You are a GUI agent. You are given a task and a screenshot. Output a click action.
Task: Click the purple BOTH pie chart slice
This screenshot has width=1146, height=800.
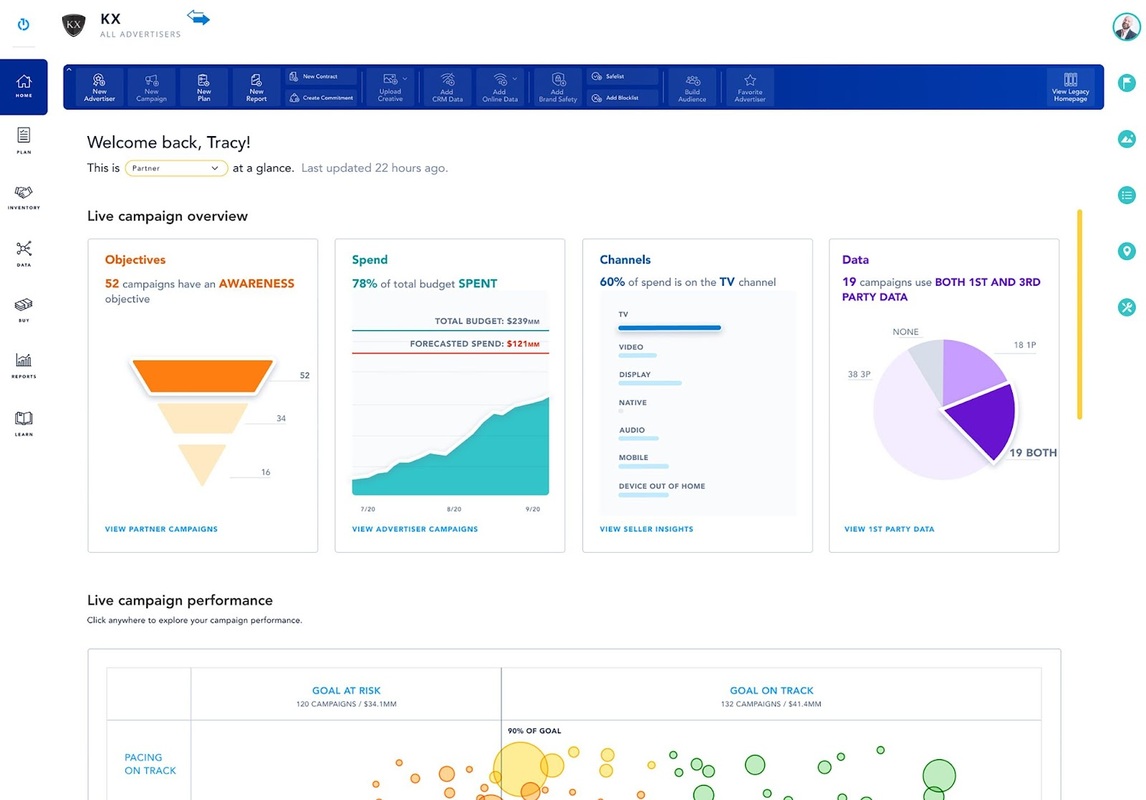985,415
